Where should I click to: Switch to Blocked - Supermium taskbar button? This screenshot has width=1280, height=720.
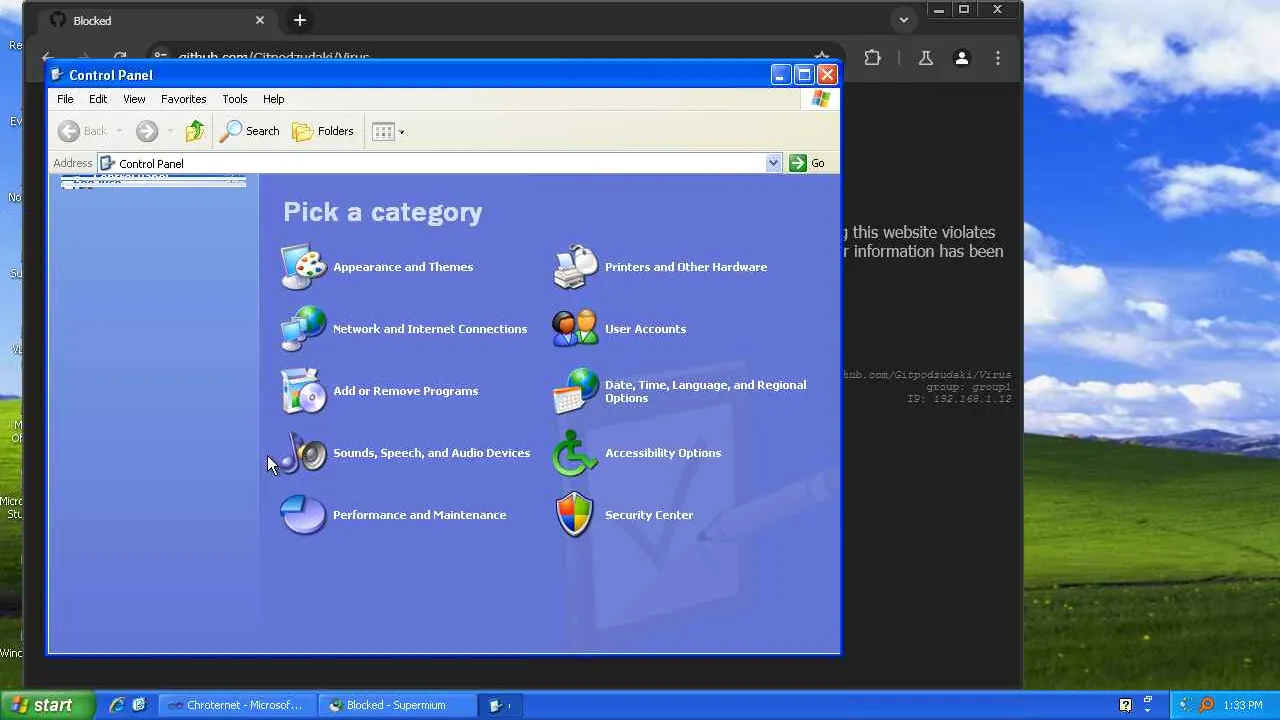click(x=397, y=705)
